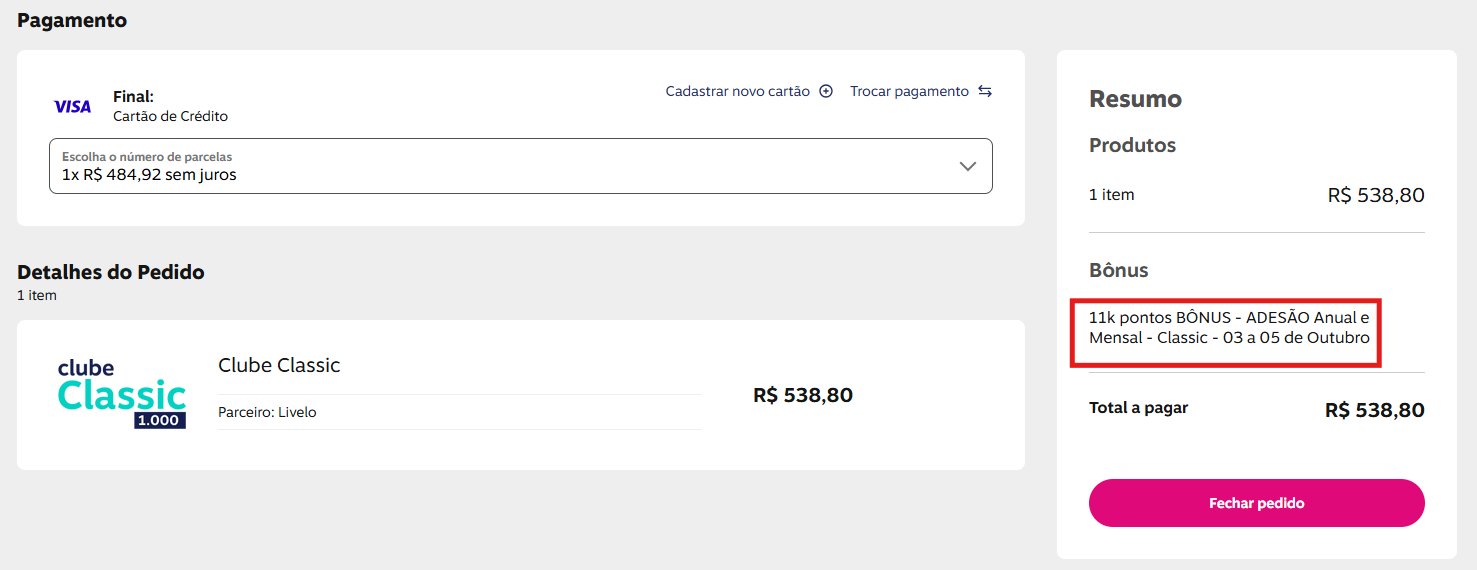Image resolution: width=1477 pixels, height=570 pixels.
Task: Click the order item price R$ 538,80
Action: click(803, 395)
